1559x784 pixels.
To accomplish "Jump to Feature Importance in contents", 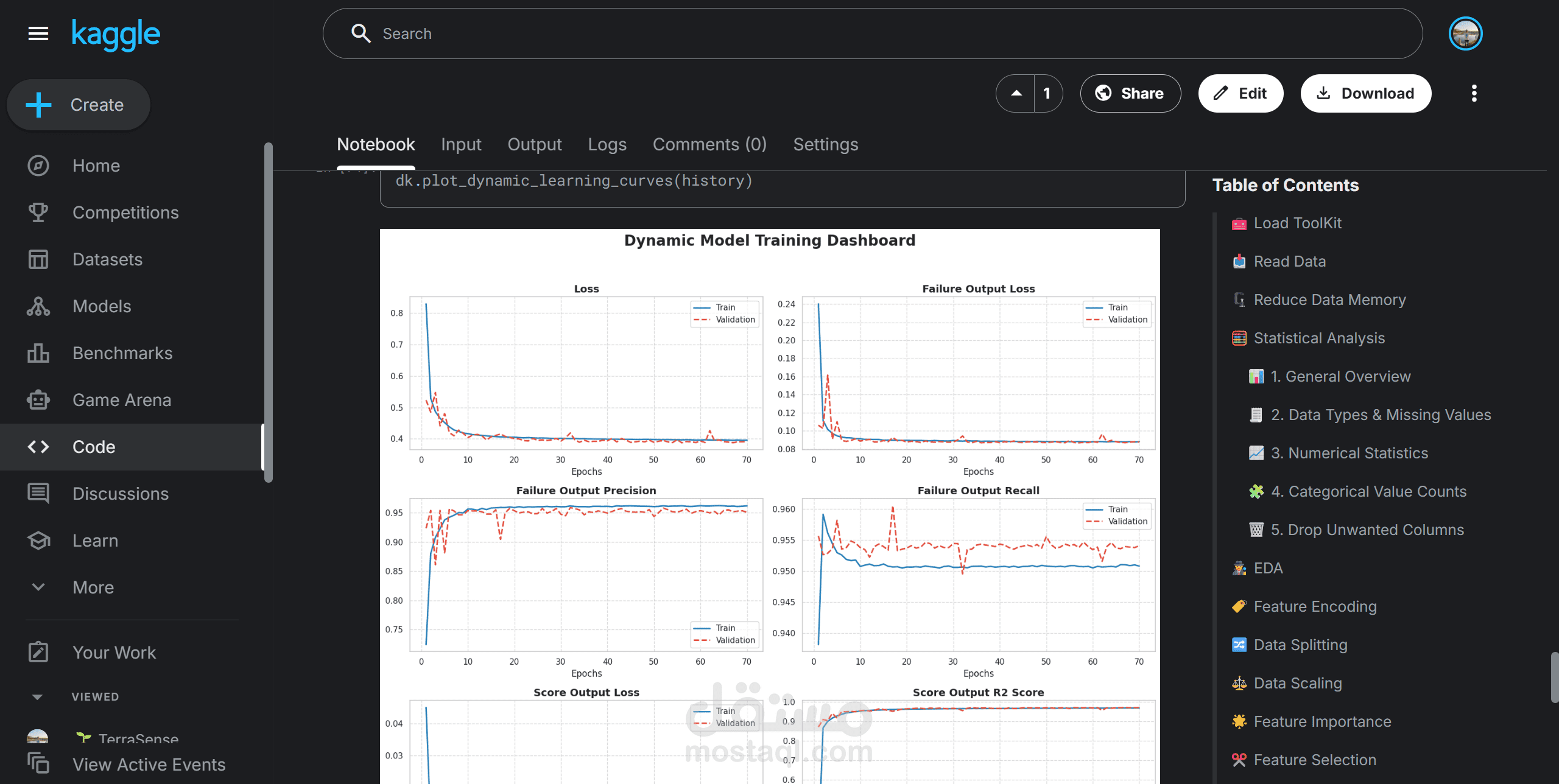I will point(1322,721).
